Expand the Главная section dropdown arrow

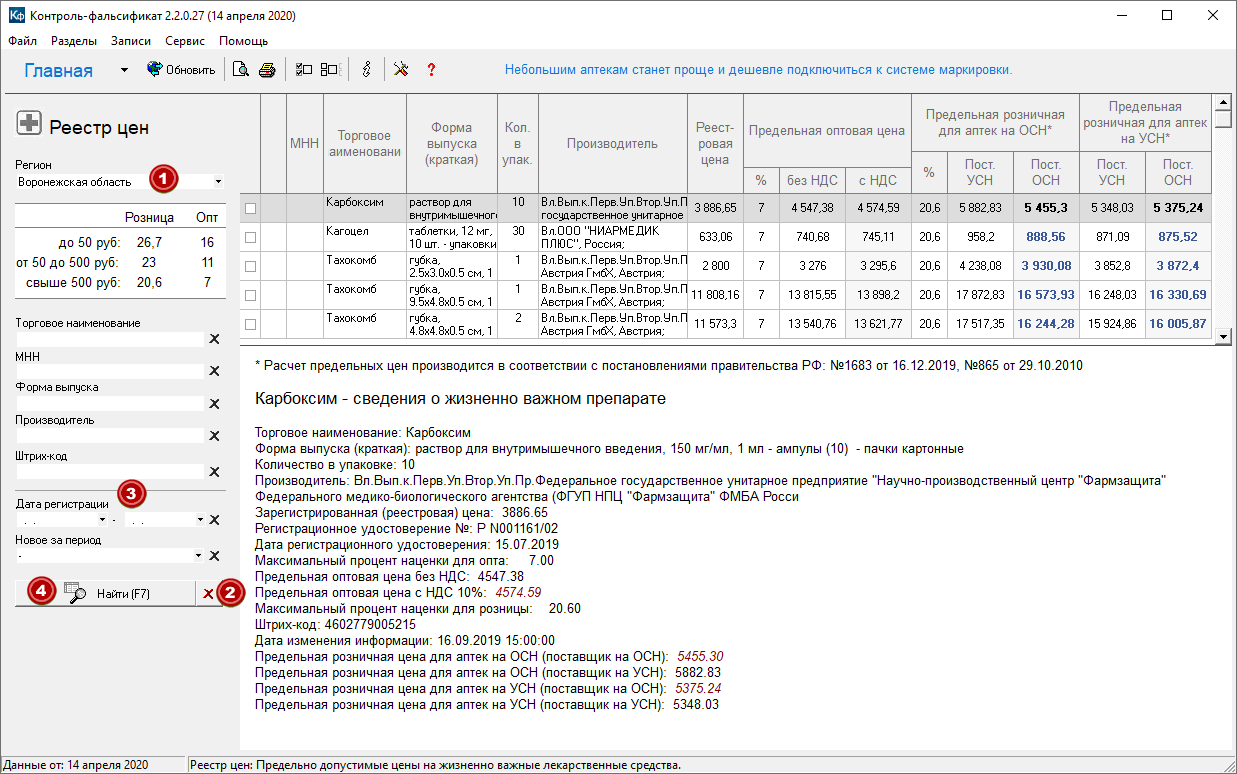tap(124, 70)
